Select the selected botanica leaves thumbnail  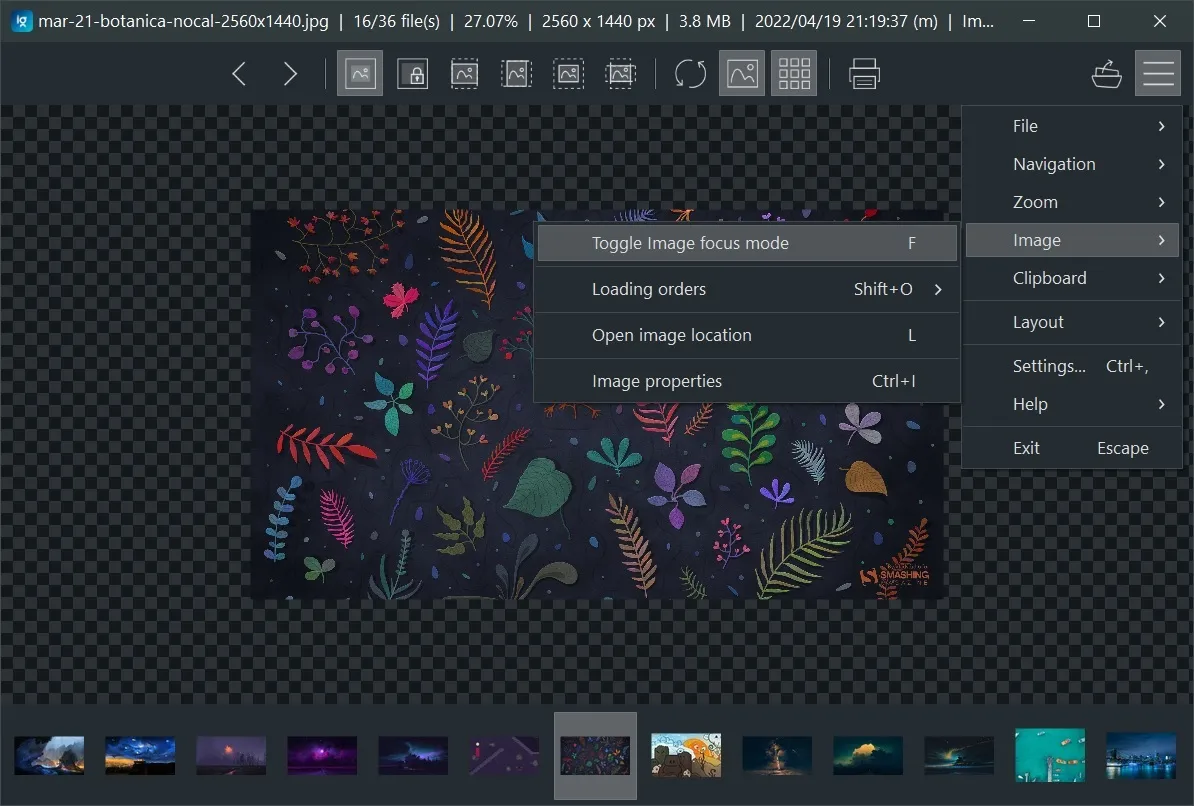(595, 755)
